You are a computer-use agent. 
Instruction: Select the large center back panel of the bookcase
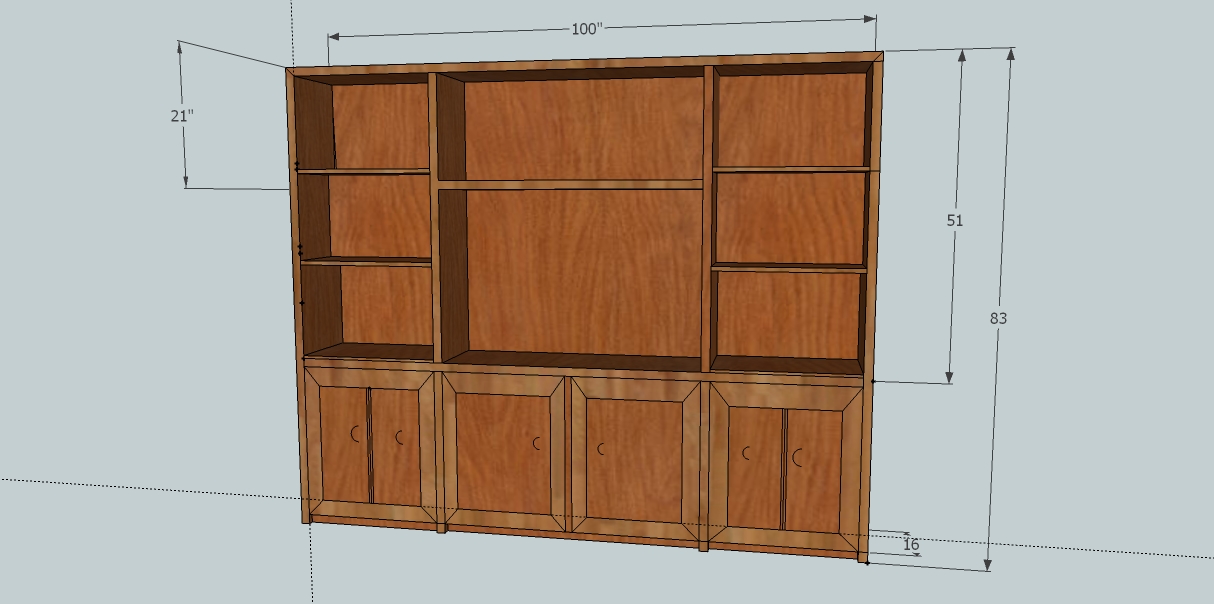point(585,273)
